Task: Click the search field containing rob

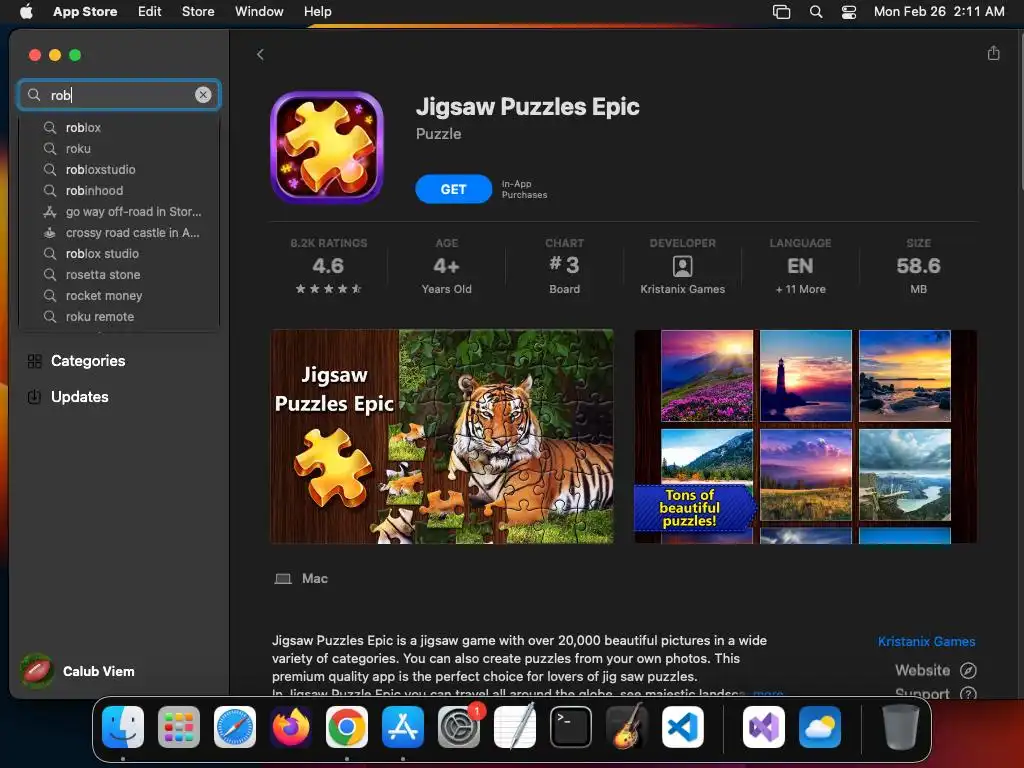Action: click(119, 95)
